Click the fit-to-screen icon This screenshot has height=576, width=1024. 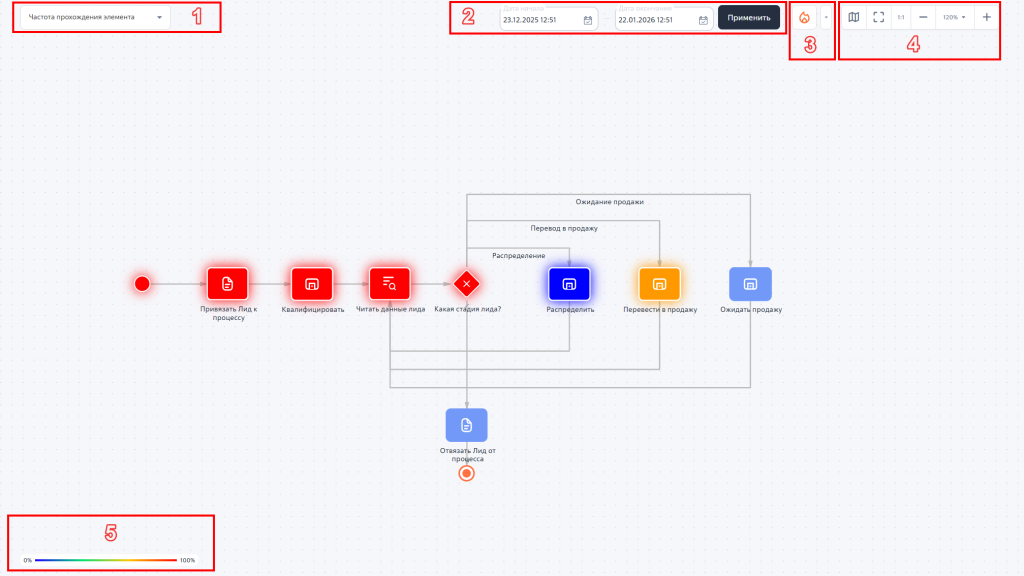click(878, 17)
